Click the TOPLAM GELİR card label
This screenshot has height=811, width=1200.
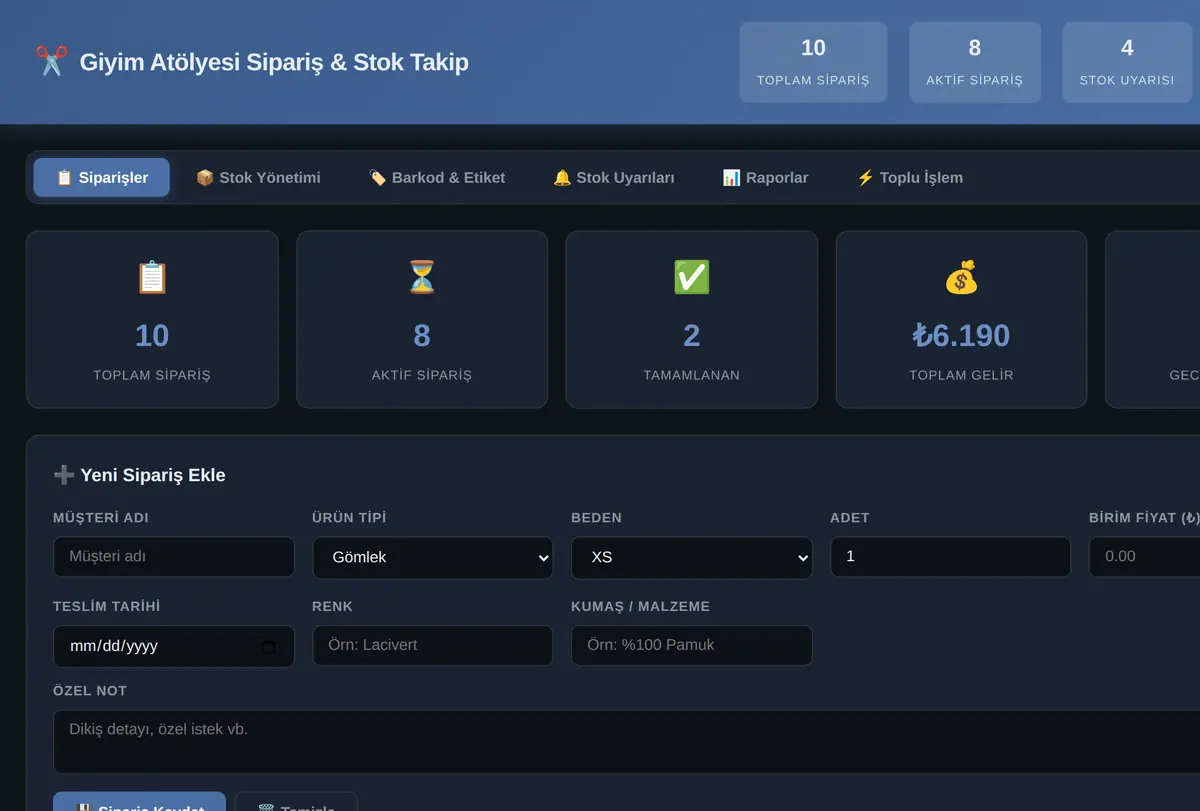pyautogui.click(x=961, y=375)
